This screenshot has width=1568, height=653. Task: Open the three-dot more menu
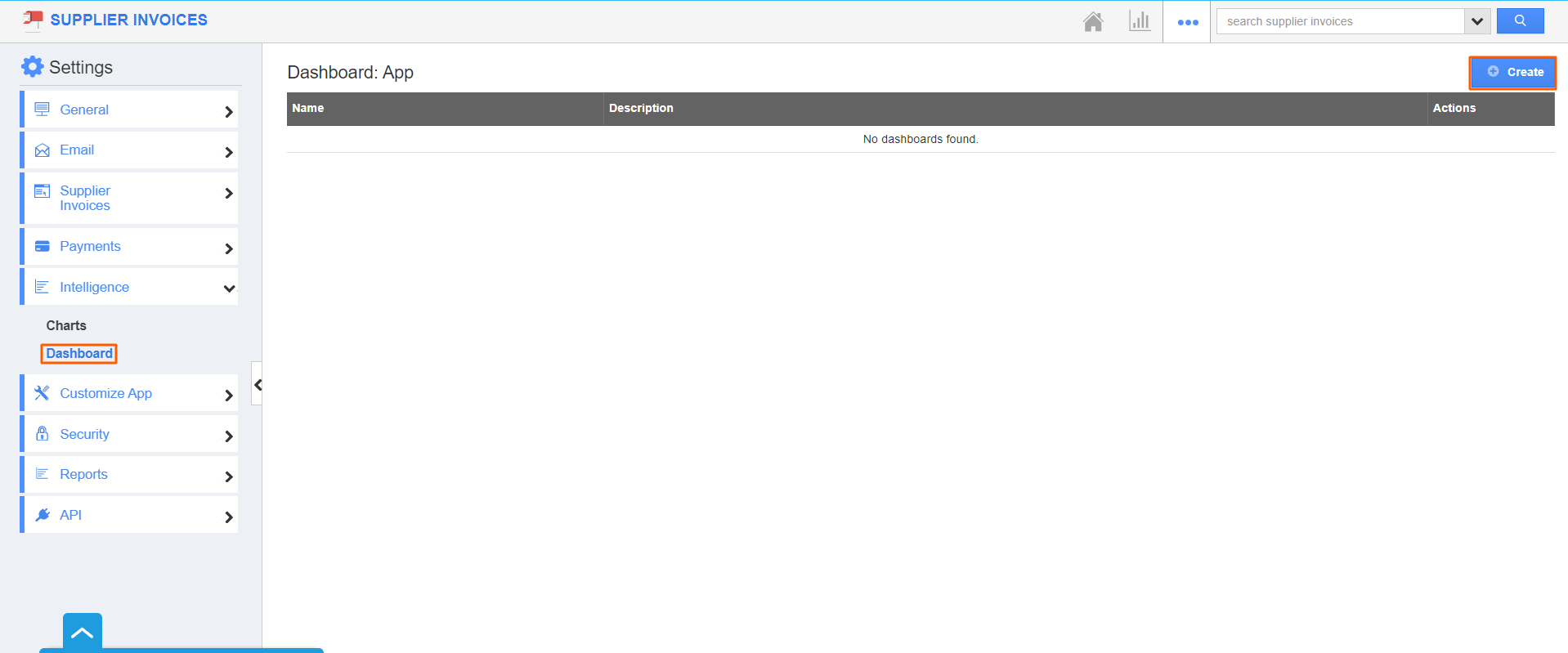coord(1188,22)
